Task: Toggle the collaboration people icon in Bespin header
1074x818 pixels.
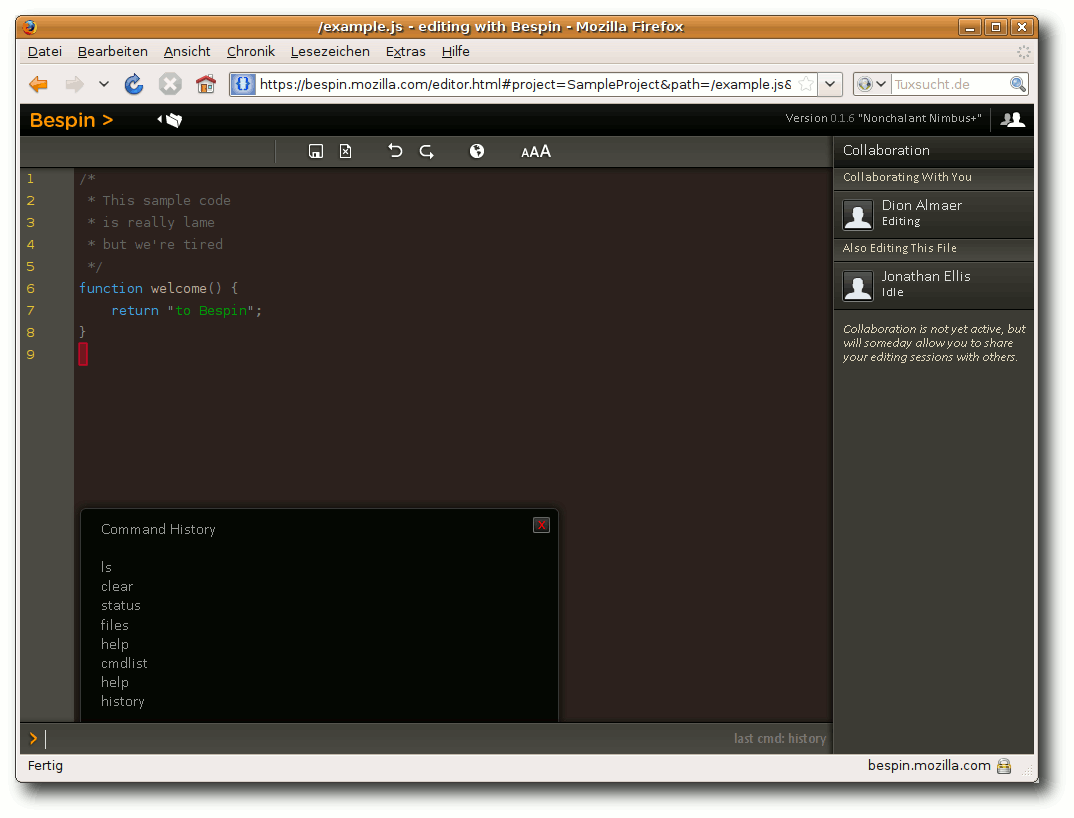Action: pyautogui.click(x=1012, y=119)
